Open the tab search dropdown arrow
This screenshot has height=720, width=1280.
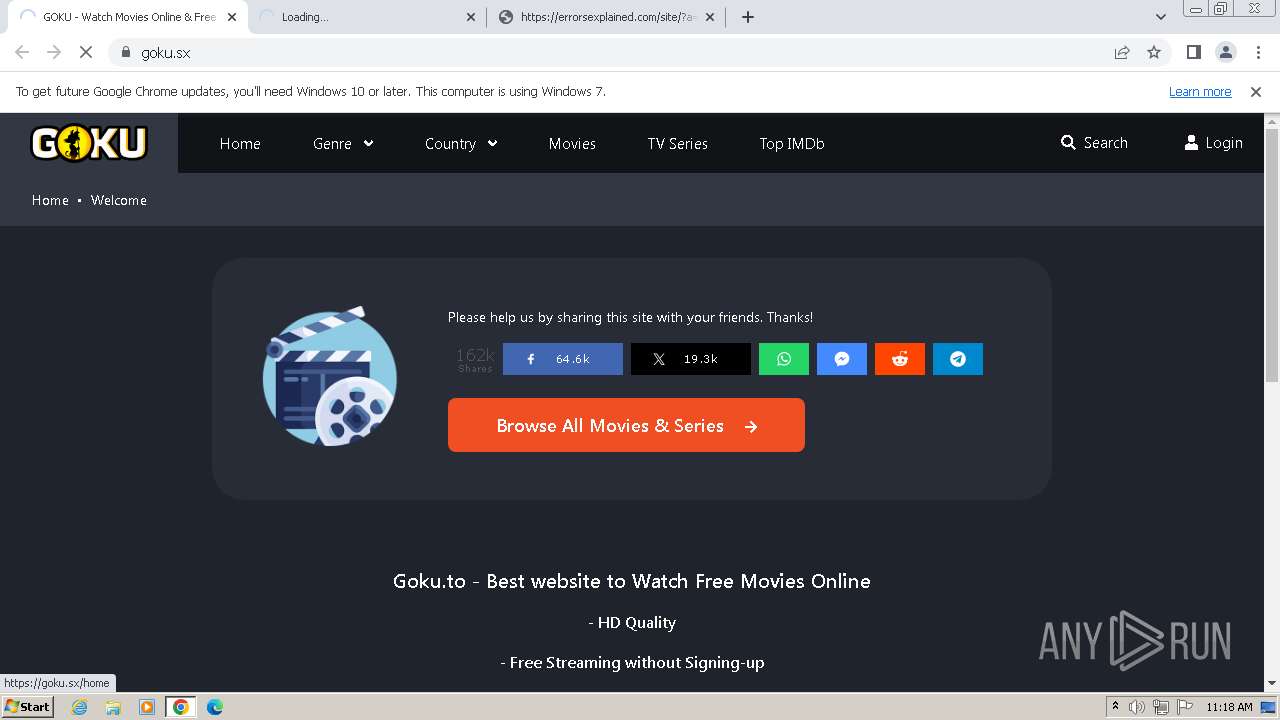click(1161, 17)
